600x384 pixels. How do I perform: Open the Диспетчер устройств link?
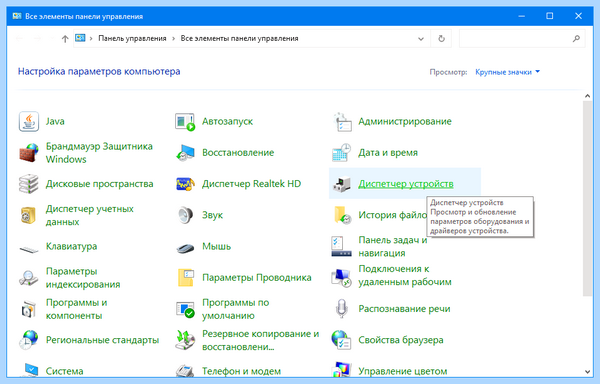[406, 184]
